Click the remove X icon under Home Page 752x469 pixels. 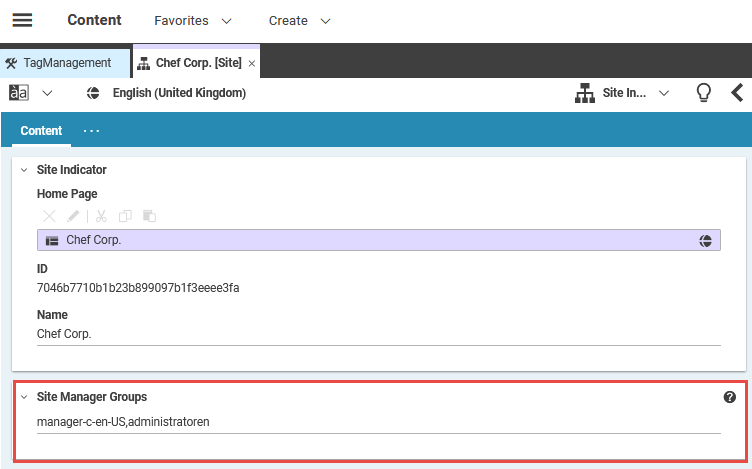click(x=49, y=216)
